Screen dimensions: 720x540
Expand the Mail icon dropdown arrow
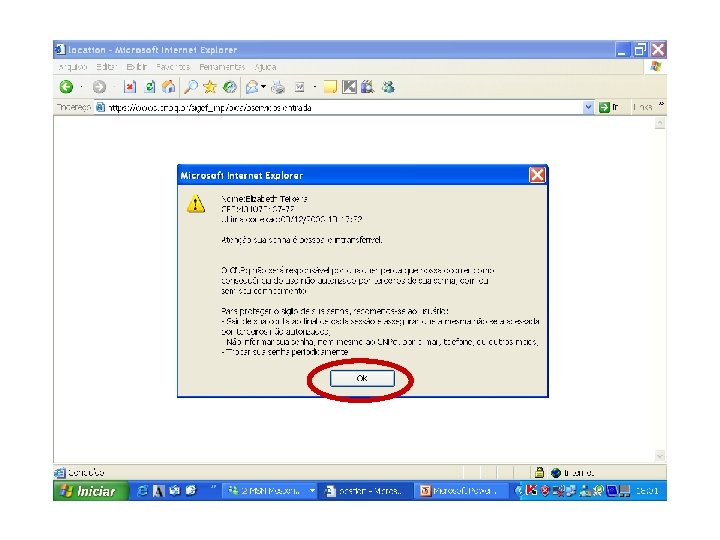pos(264,86)
